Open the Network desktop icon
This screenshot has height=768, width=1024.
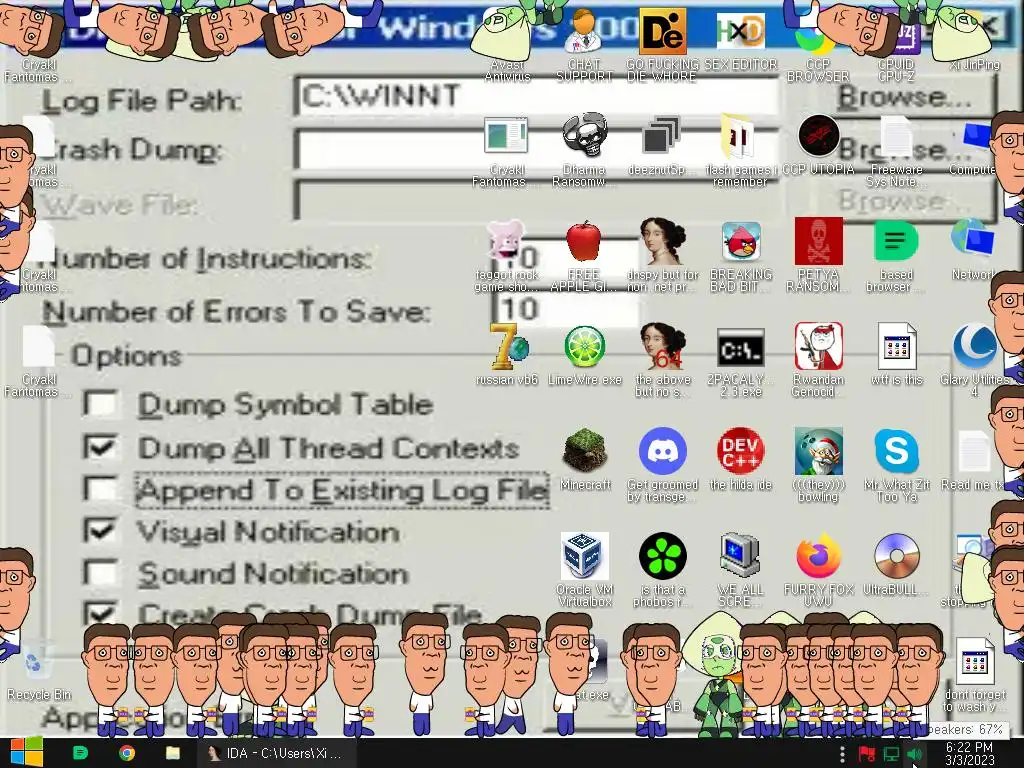coord(972,238)
